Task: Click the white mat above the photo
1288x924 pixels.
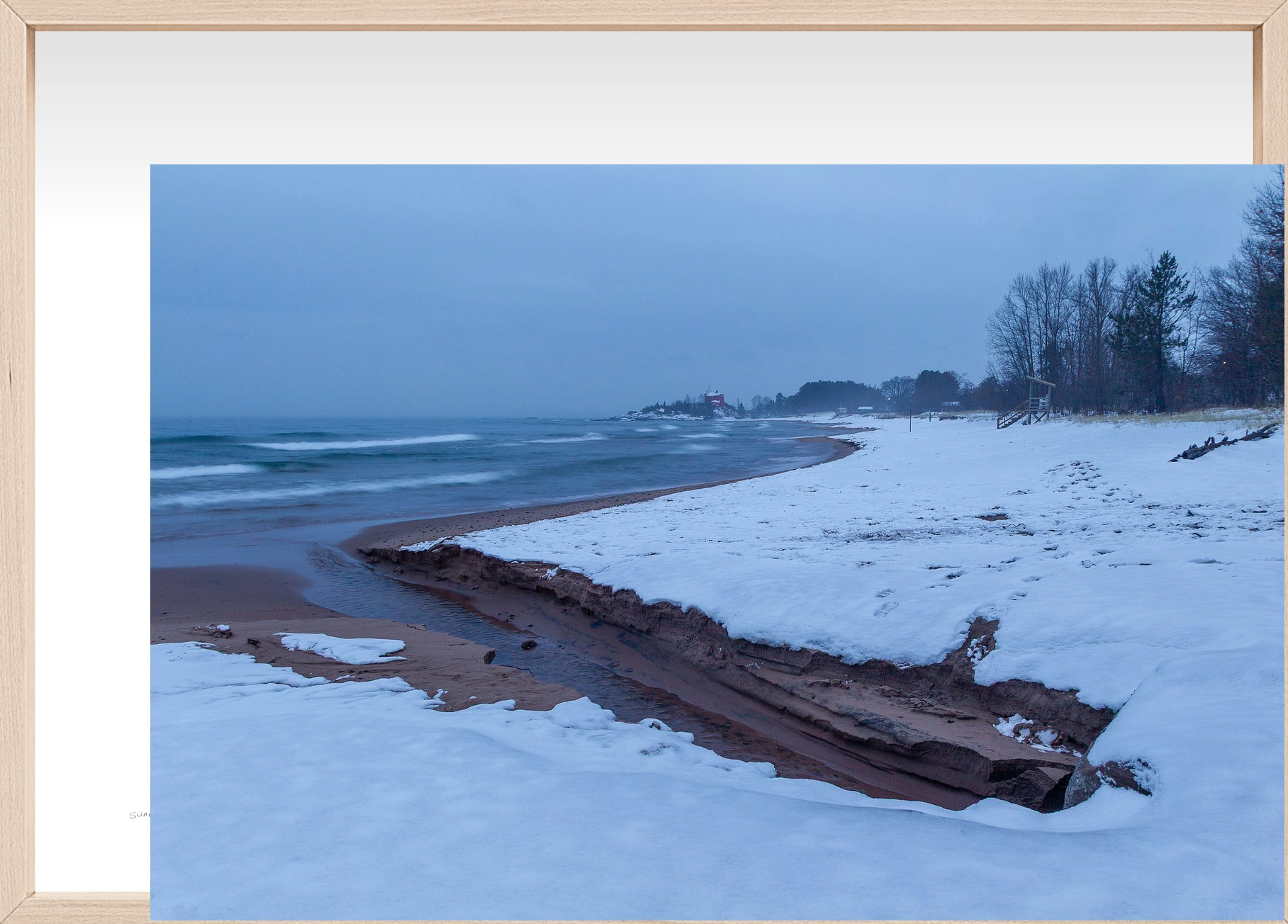Action: 638,99
